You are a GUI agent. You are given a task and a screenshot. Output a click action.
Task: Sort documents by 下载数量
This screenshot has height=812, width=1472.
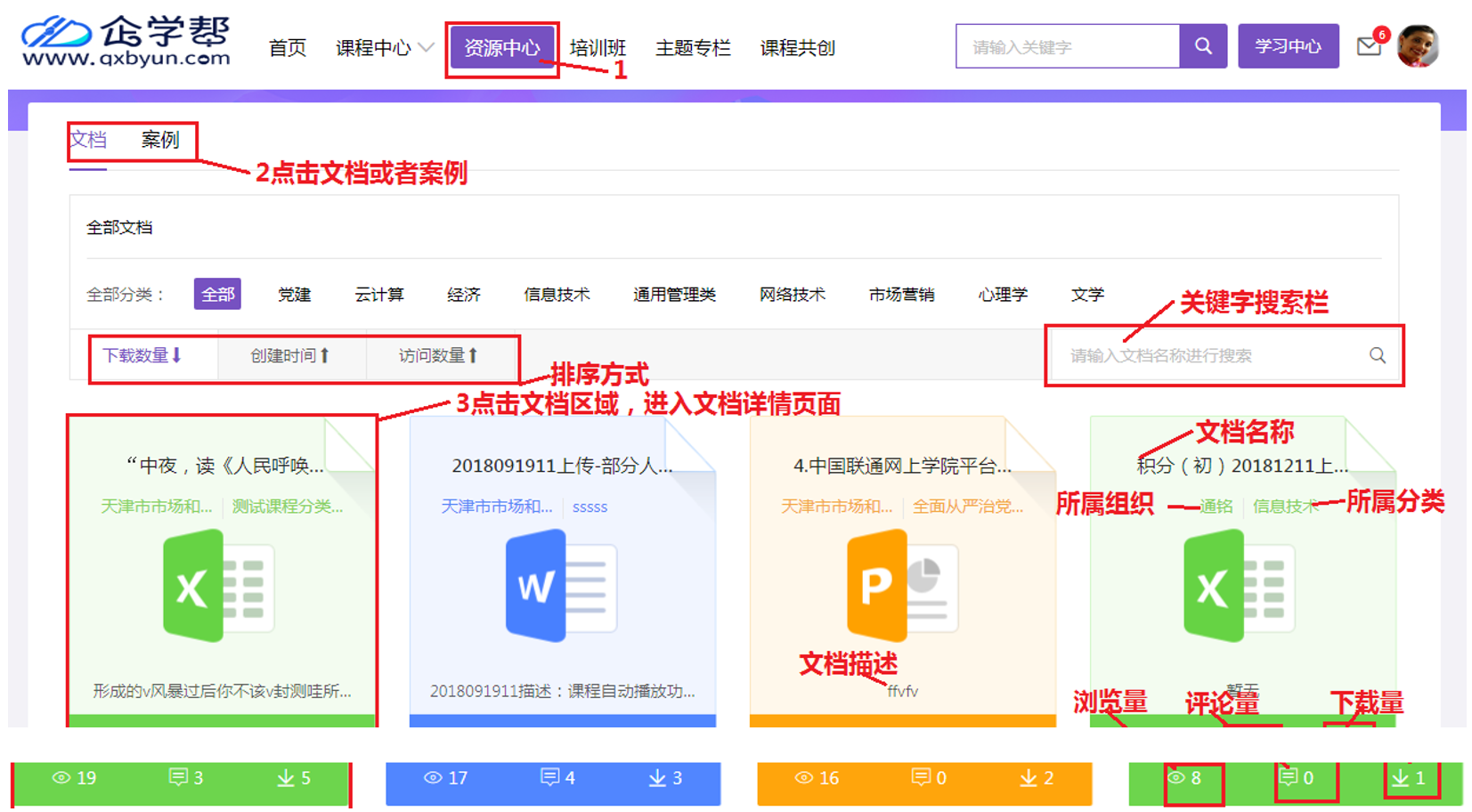tap(142, 356)
